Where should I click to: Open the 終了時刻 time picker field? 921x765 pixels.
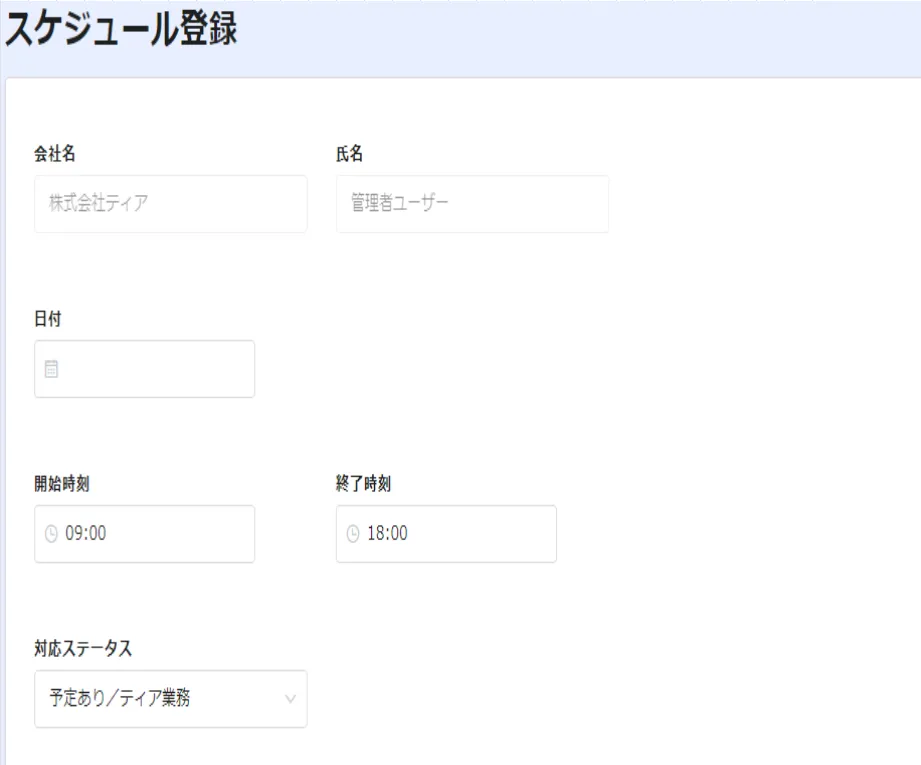coord(460,534)
